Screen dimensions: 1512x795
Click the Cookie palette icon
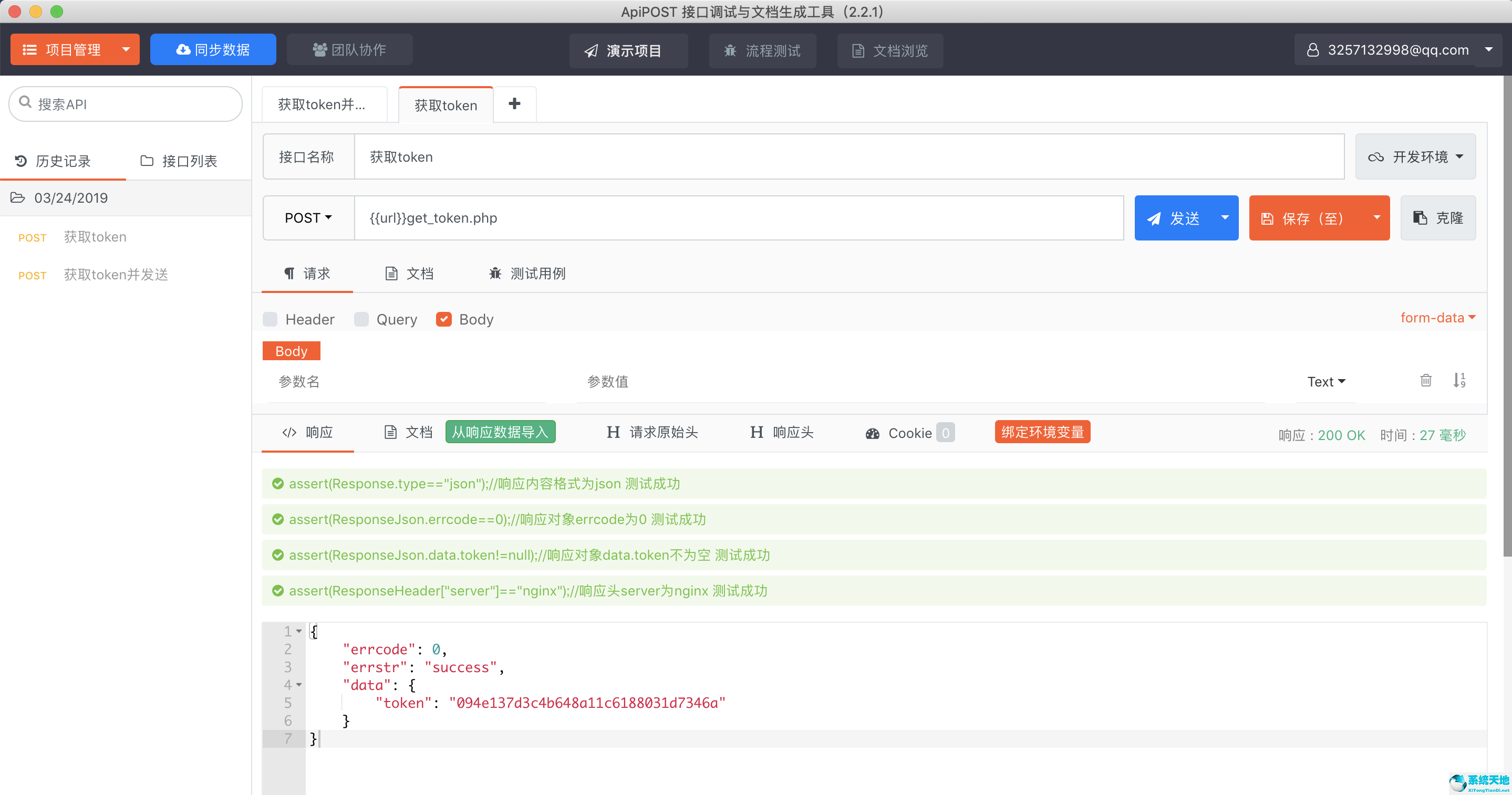[x=873, y=434]
